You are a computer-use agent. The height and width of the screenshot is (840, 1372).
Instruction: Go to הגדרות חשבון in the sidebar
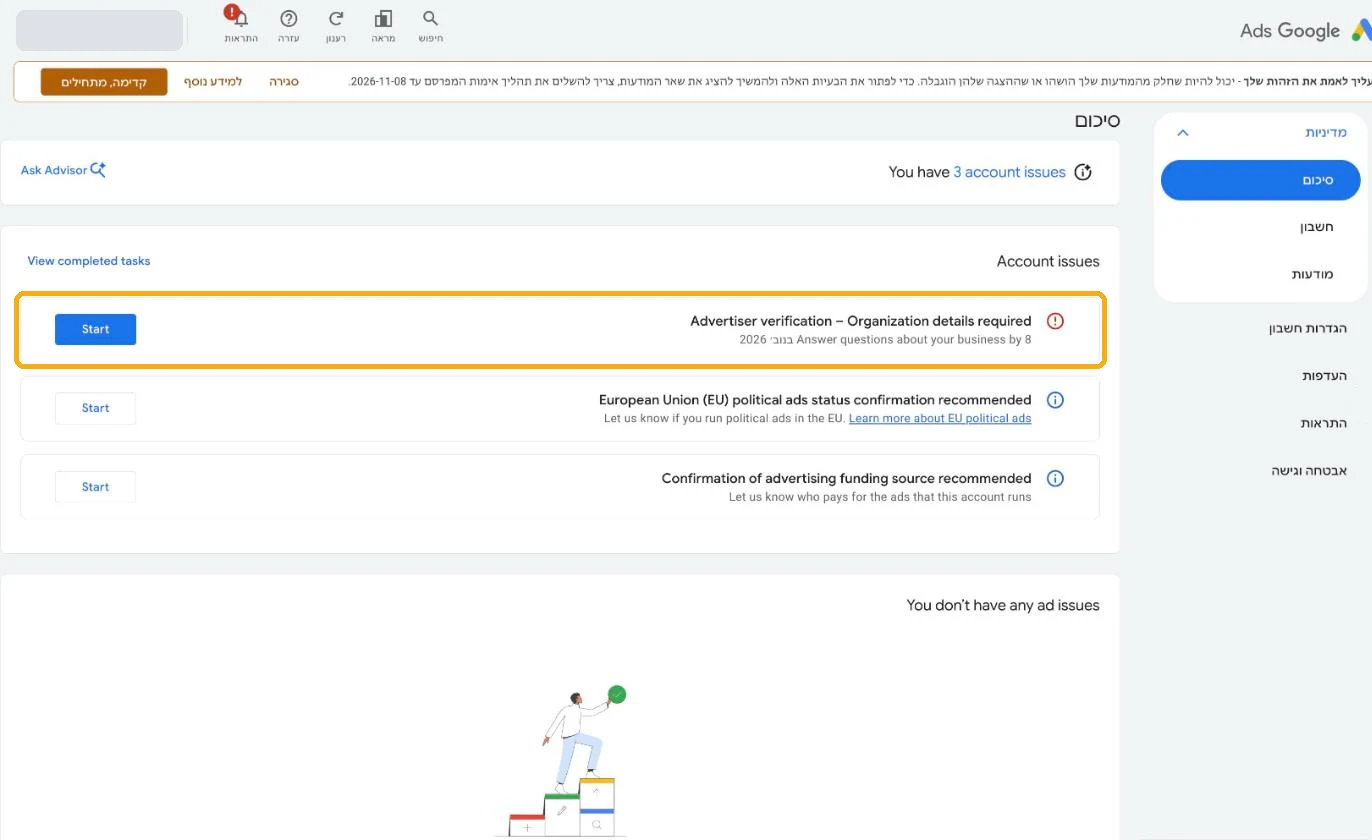1308,328
